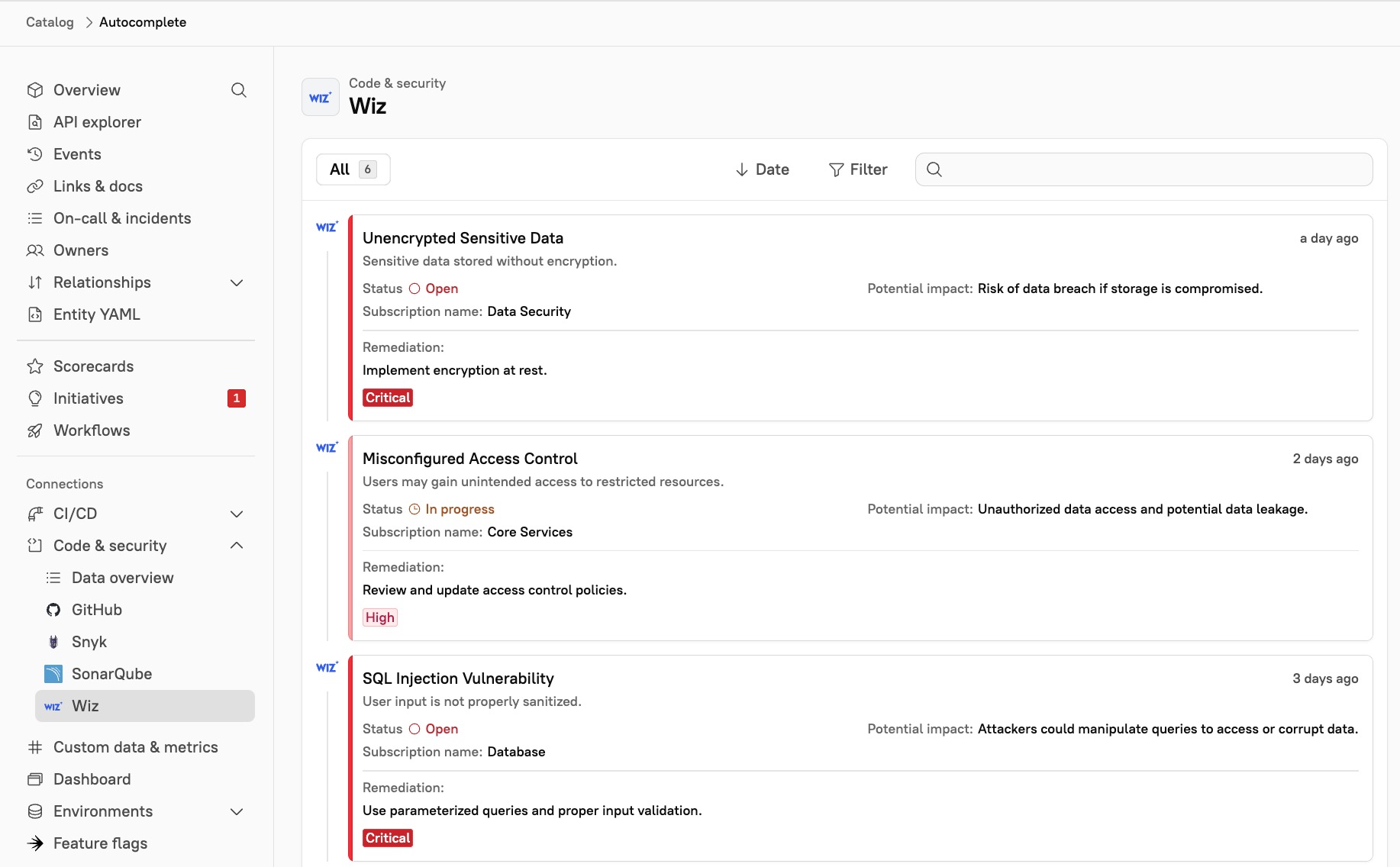The width and height of the screenshot is (1400, 867).
Task: Open the GitHub connection icon
Action: click(53, 610)
